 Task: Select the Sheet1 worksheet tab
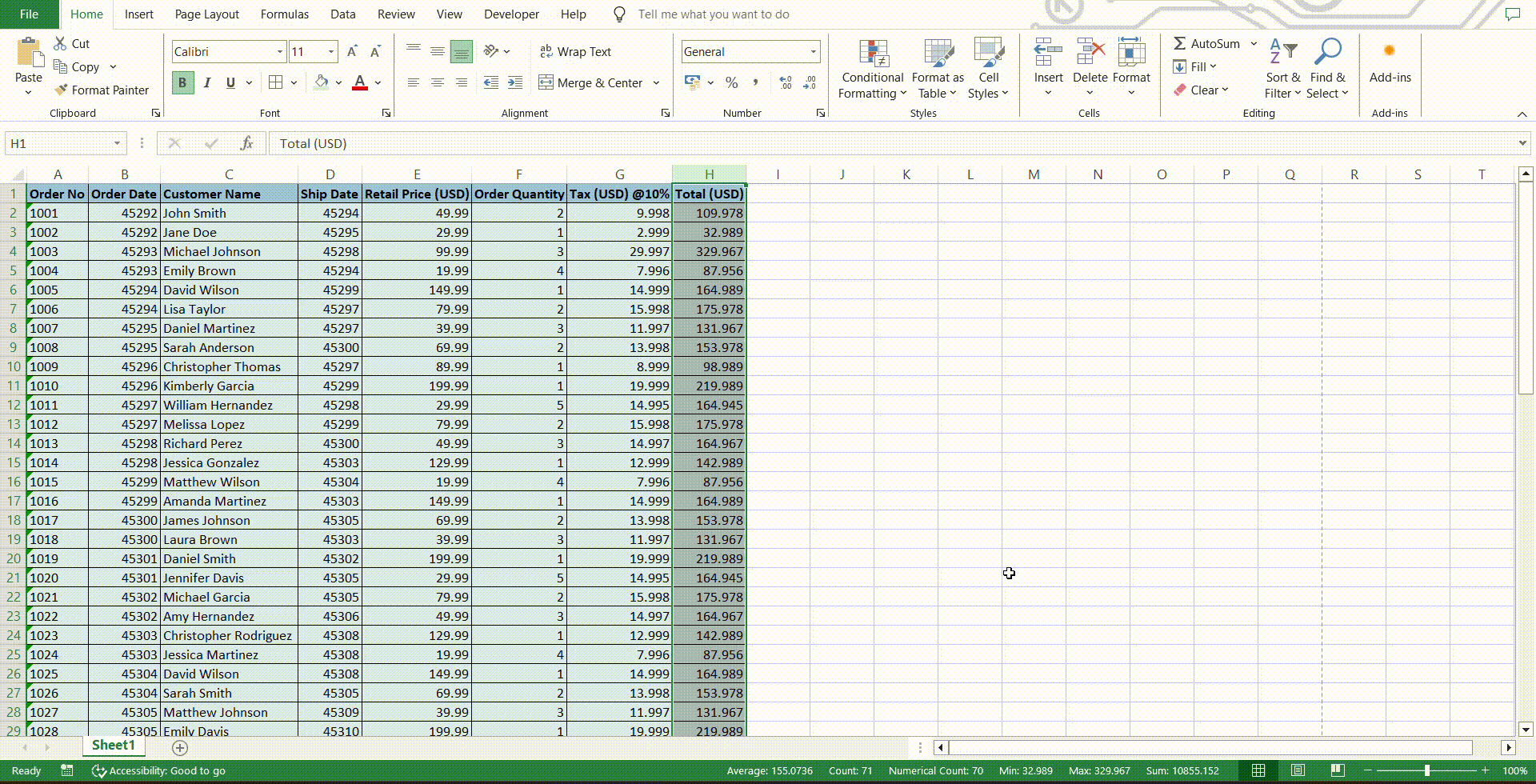pos(113,746)
